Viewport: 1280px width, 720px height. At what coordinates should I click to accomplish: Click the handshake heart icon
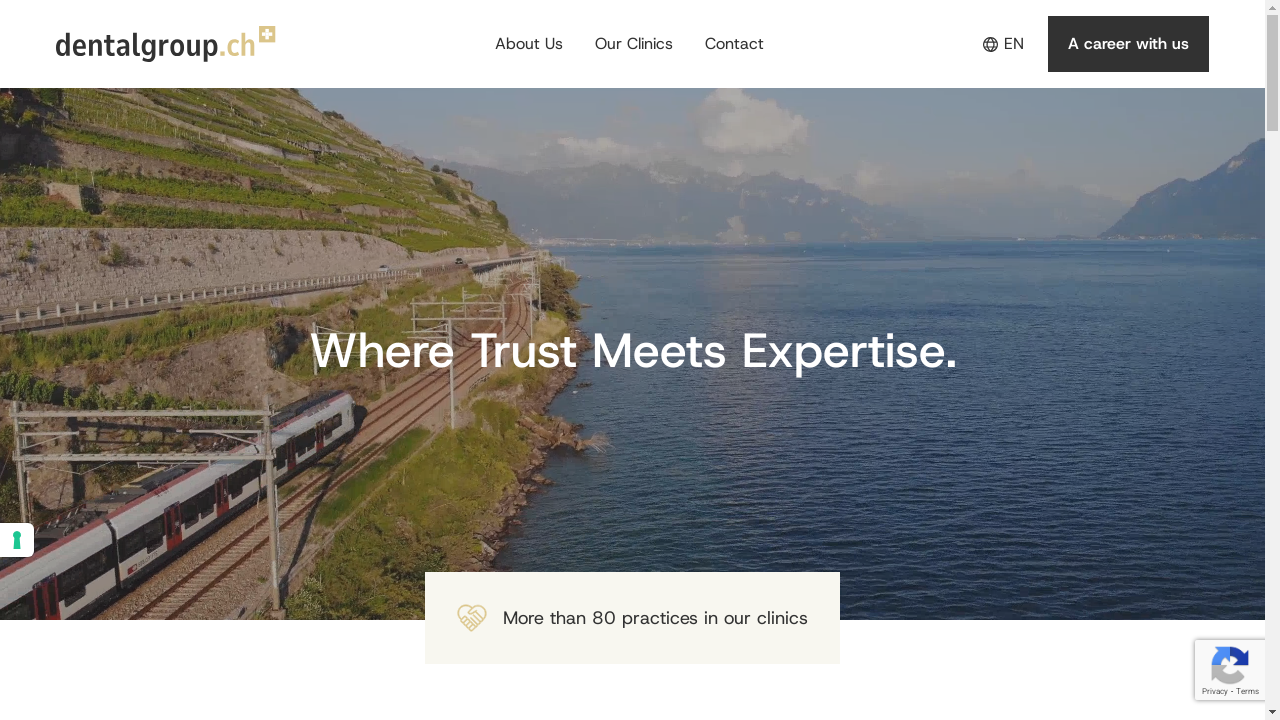(x=472, y=618)
